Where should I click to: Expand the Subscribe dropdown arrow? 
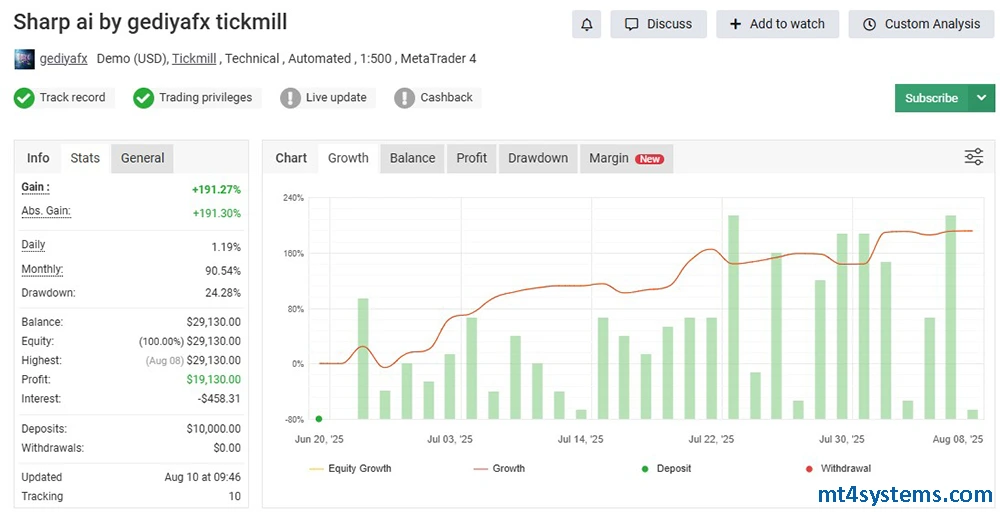click(x=981, y=98)
